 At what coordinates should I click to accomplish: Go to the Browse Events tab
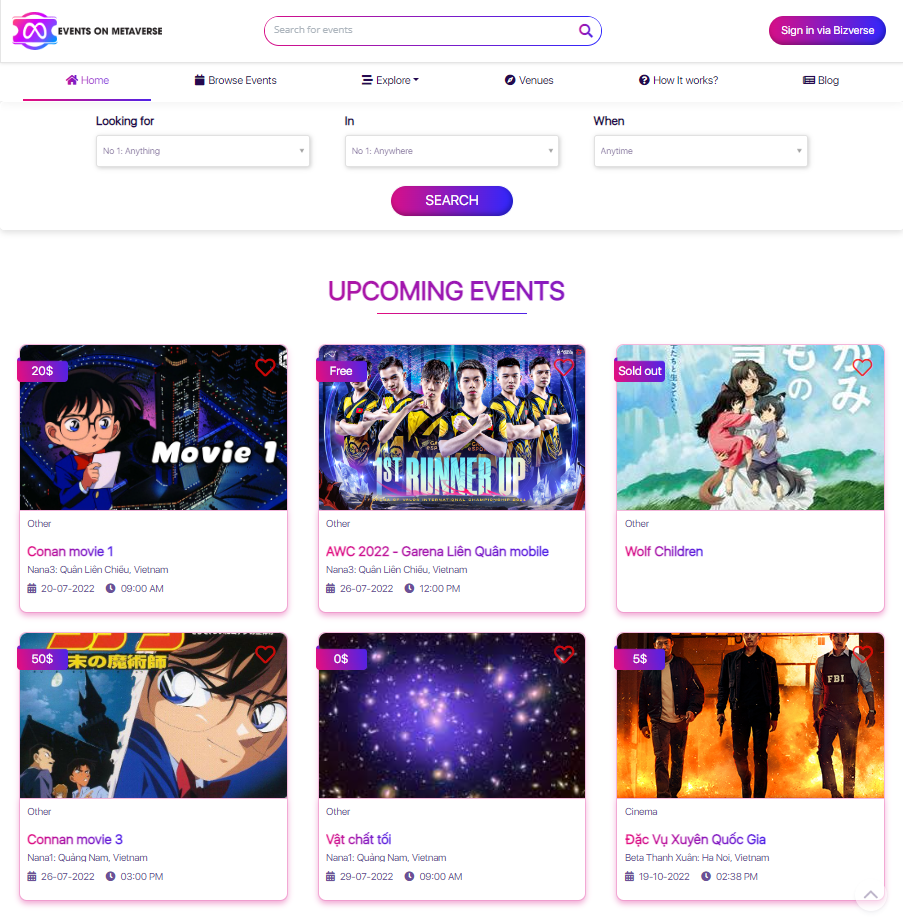point(235,80)
